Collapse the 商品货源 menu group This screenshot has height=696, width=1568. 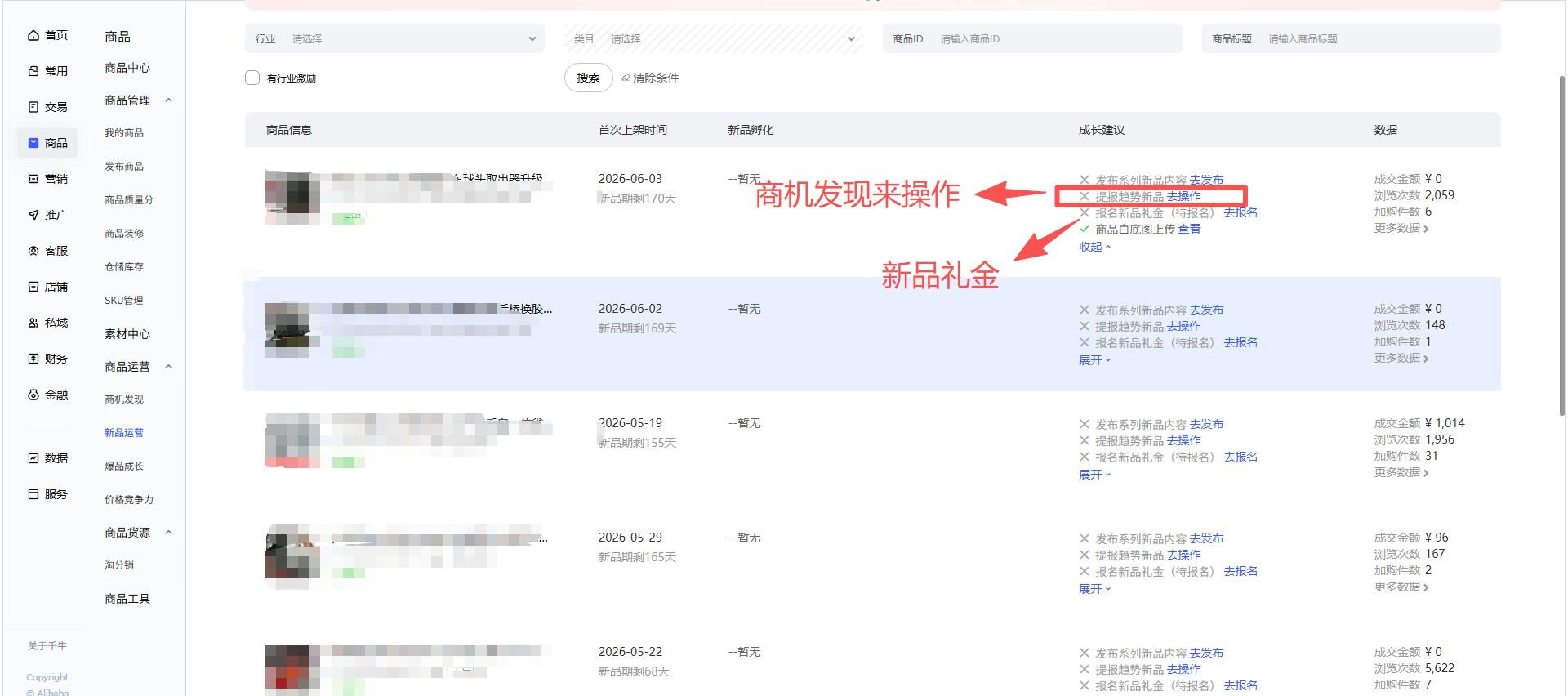click(x=168, y=533)
